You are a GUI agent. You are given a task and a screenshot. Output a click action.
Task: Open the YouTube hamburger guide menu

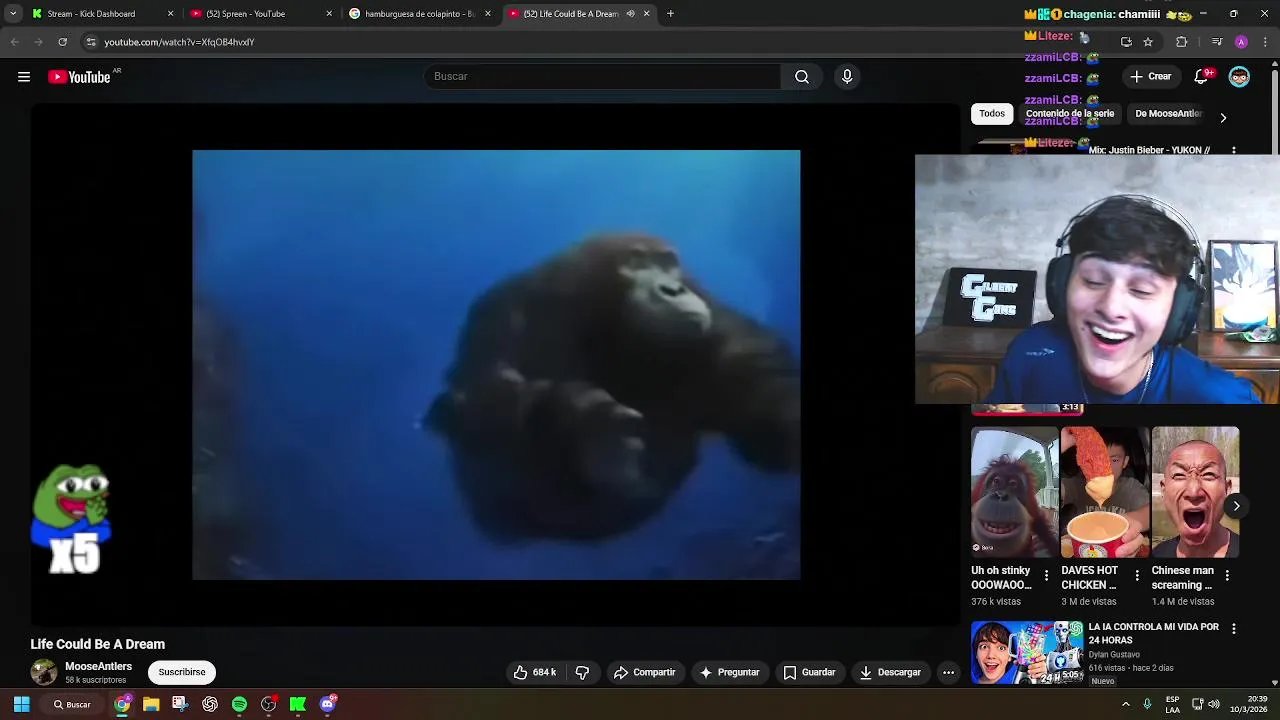click(24, 77)
